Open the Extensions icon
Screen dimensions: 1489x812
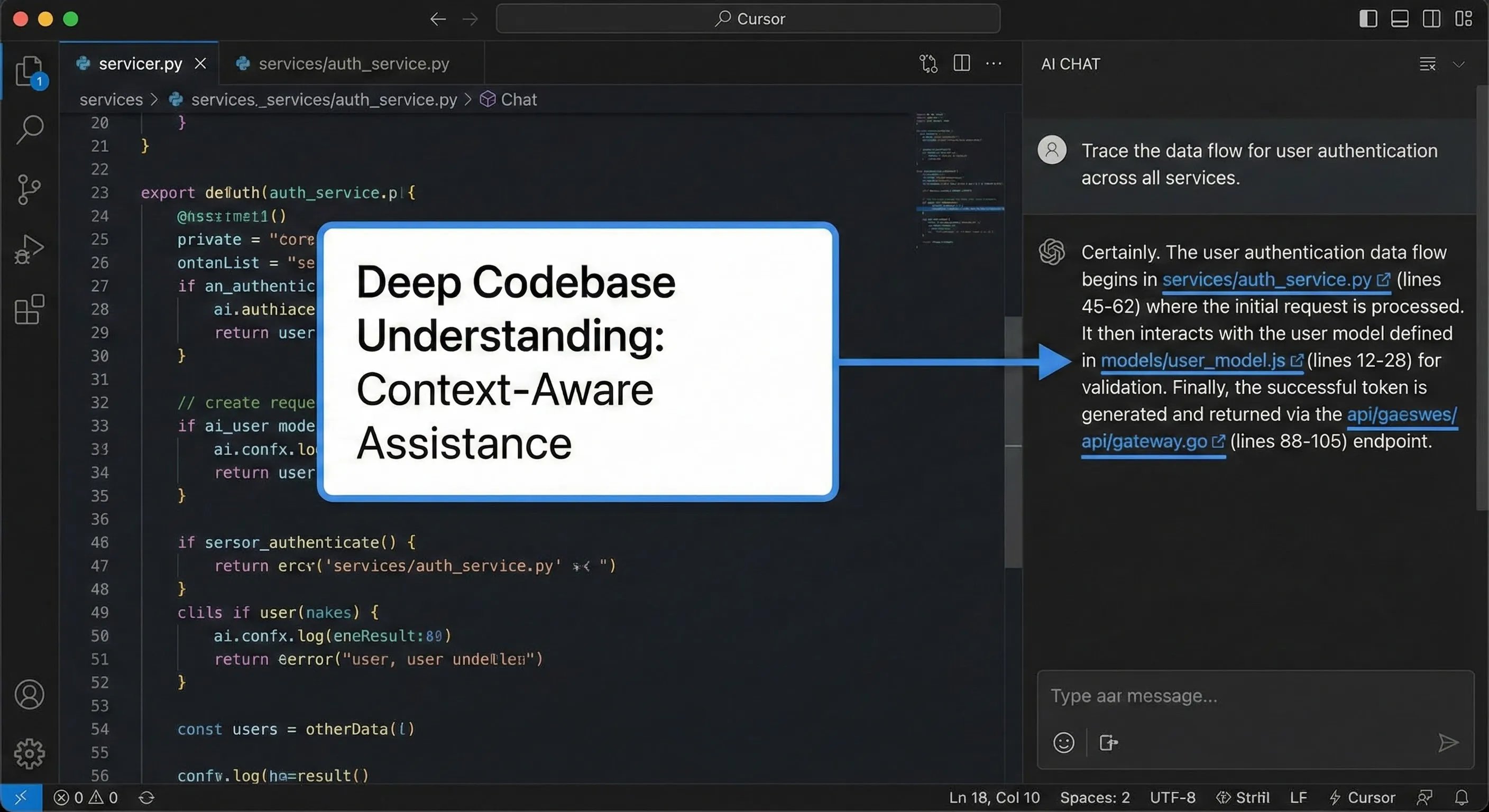[29, 309]
